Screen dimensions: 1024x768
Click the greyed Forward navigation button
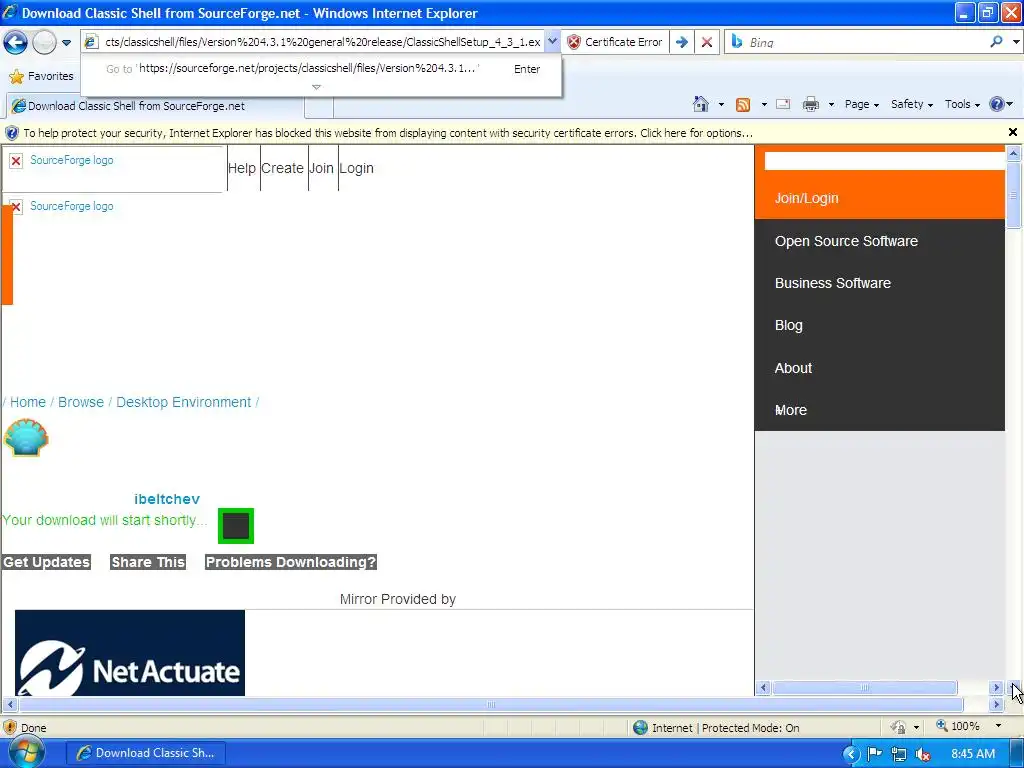tap(44, 42)
